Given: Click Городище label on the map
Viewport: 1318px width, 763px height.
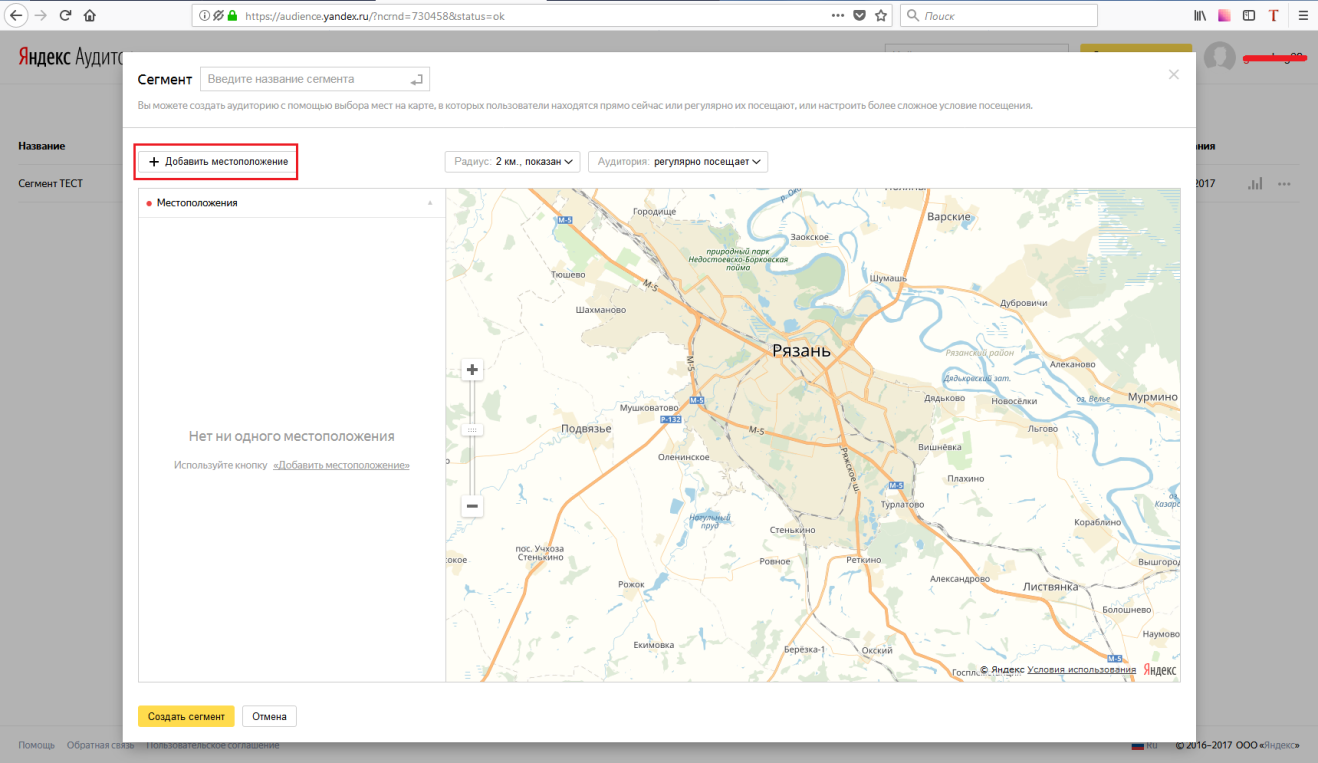Looking at the screenshot, I should [655, 211].
